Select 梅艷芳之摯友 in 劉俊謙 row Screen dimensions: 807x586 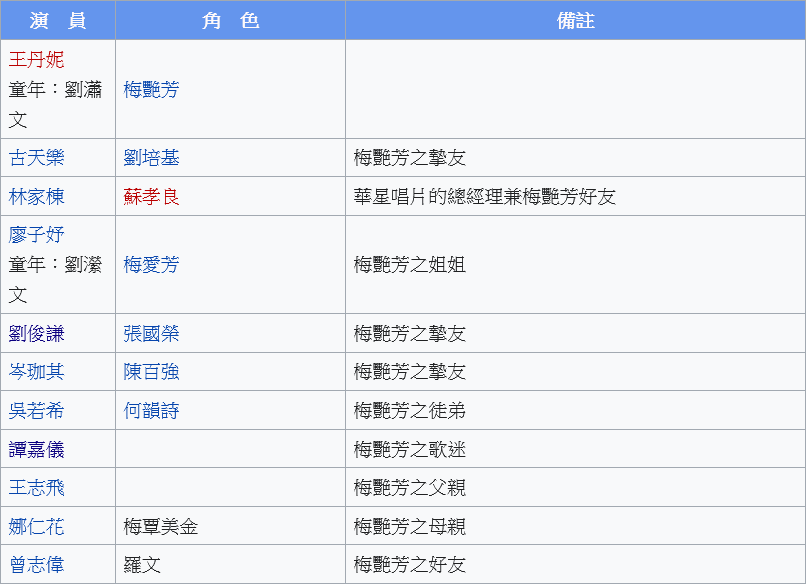pos(410,333)
